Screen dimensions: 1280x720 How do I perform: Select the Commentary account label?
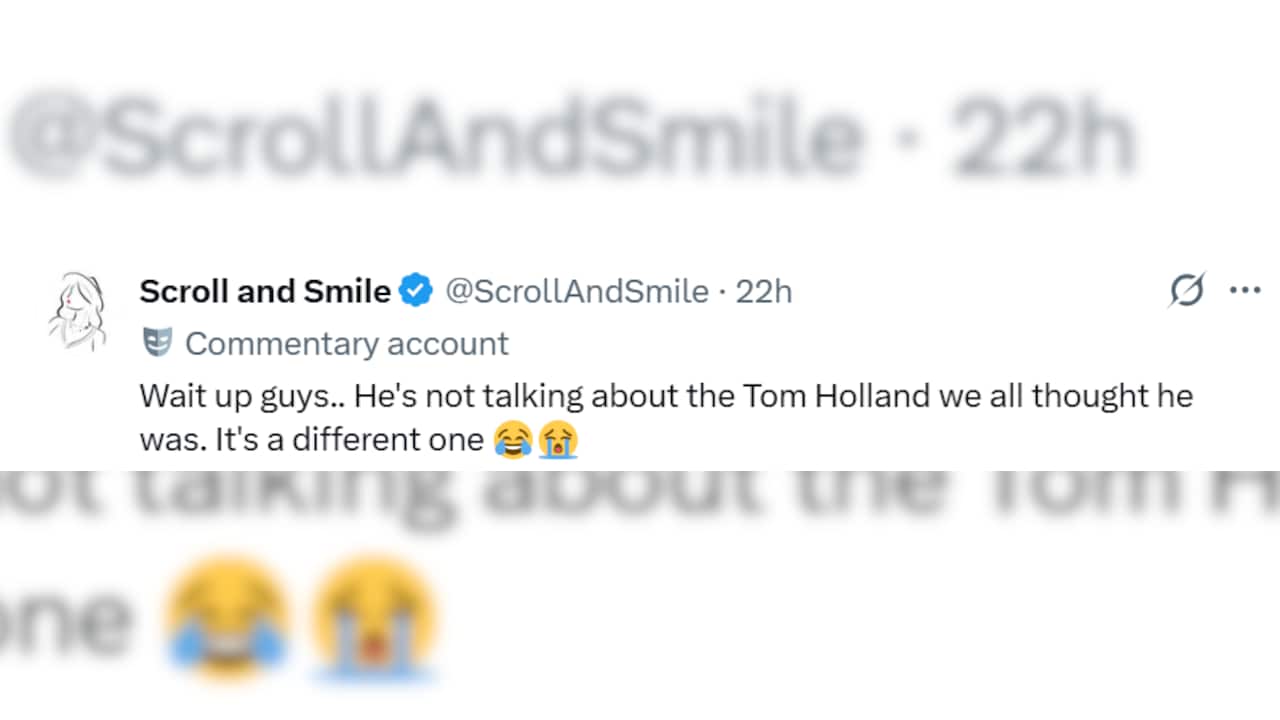[x=347, y=343]
